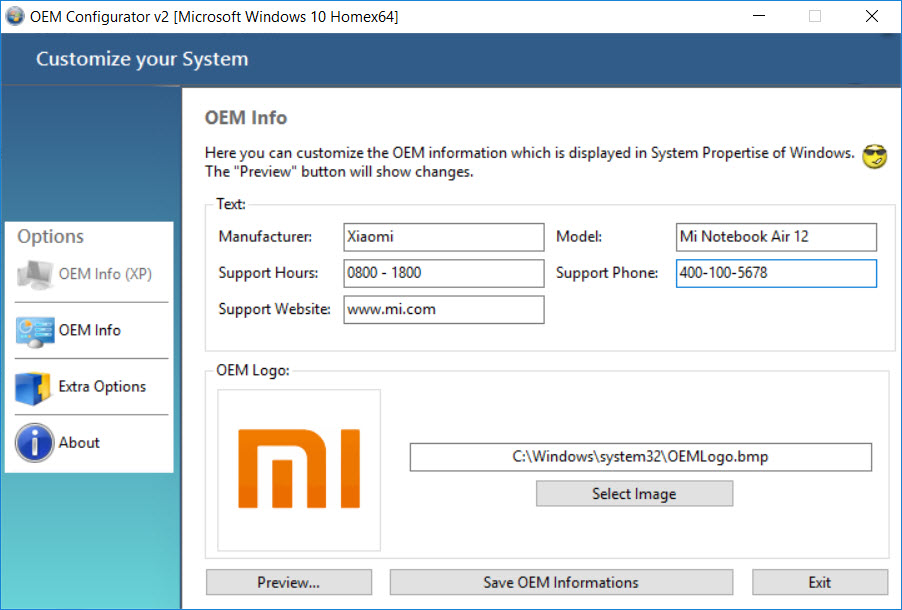Image resolution: width=902 pixels, height=610 pixels.
Task: Click the sunglasses smiley icon
Action: coord(874,157)
